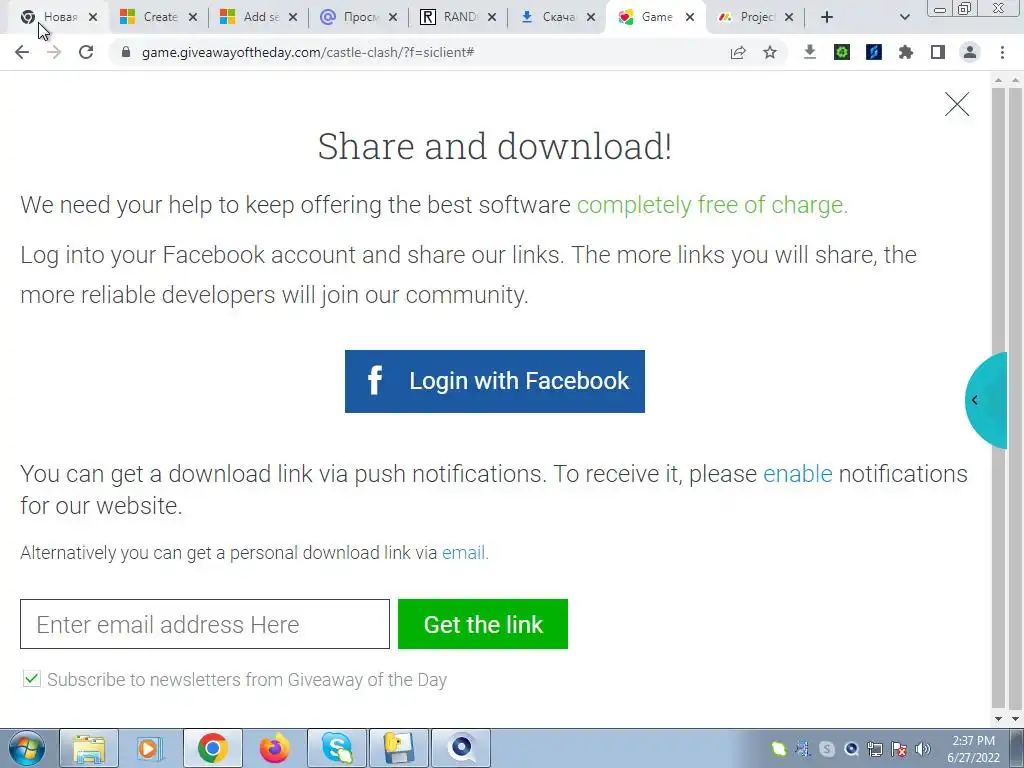Close the active Game tab
This screenshot has width=1024, height=768.
690,17
